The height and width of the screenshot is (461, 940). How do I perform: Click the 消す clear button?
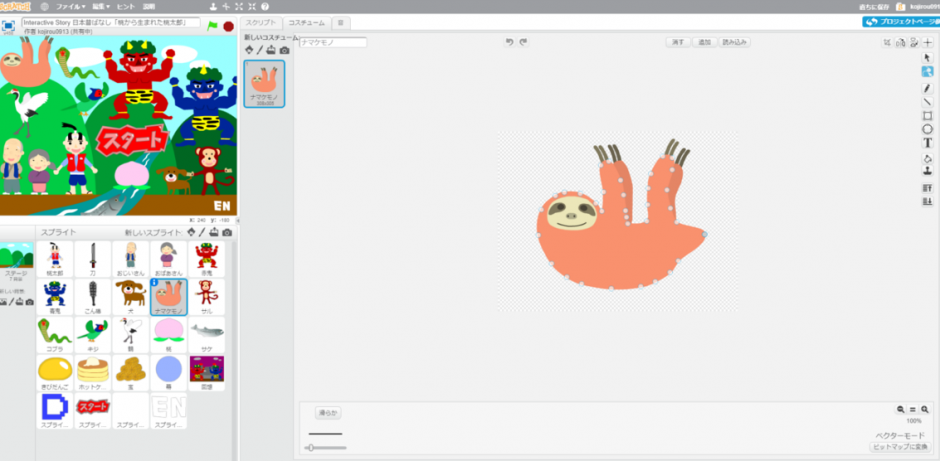678,42
